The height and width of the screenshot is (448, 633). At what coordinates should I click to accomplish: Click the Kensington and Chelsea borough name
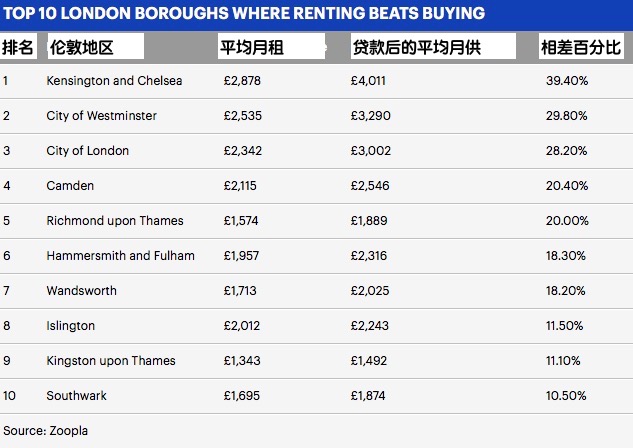pyautogui.click(x=114, y=81)
